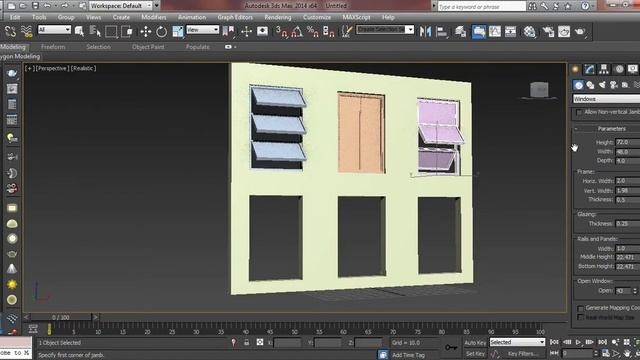Viewport: 640px width, 360px height.
Task: Open the Layer Manager
Action: coord(460,31)
